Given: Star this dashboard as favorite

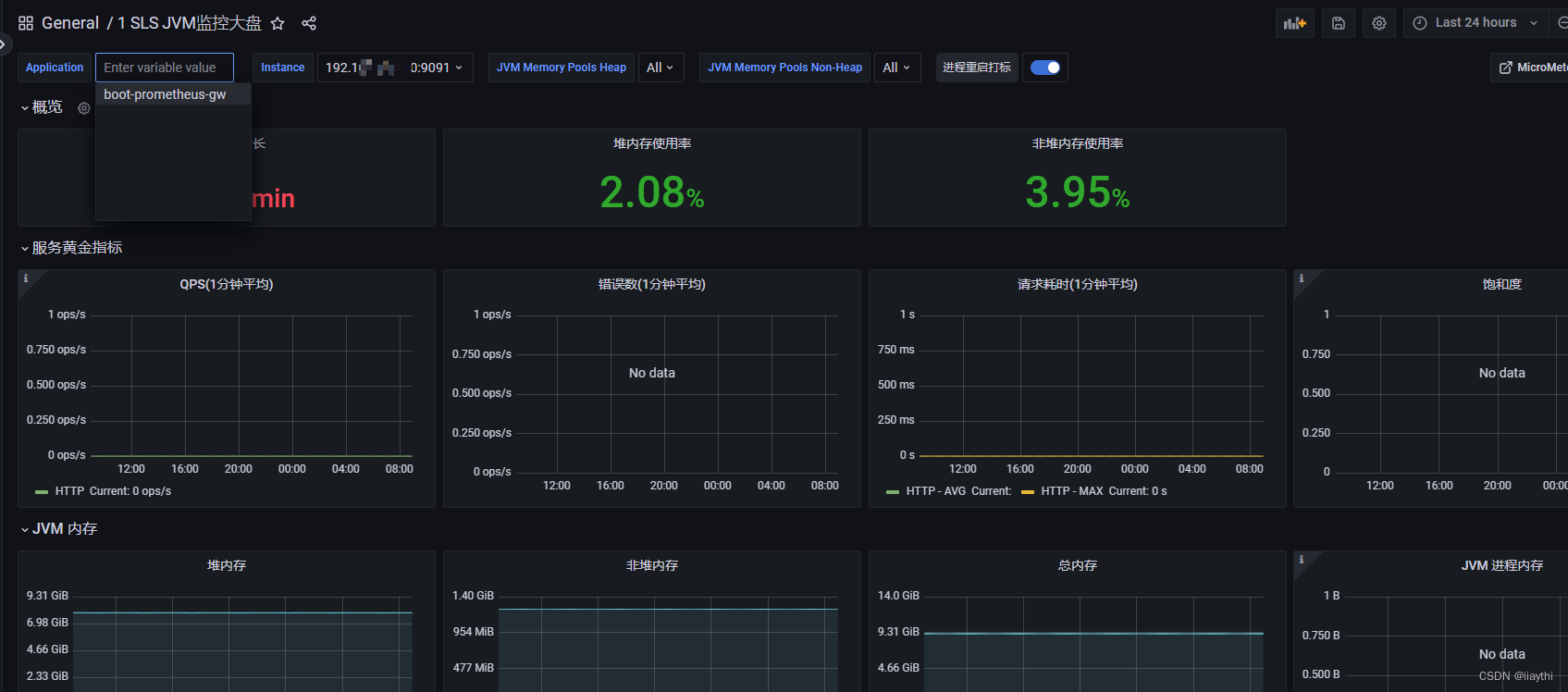Looking at the screenshot, I should point(278,23).
